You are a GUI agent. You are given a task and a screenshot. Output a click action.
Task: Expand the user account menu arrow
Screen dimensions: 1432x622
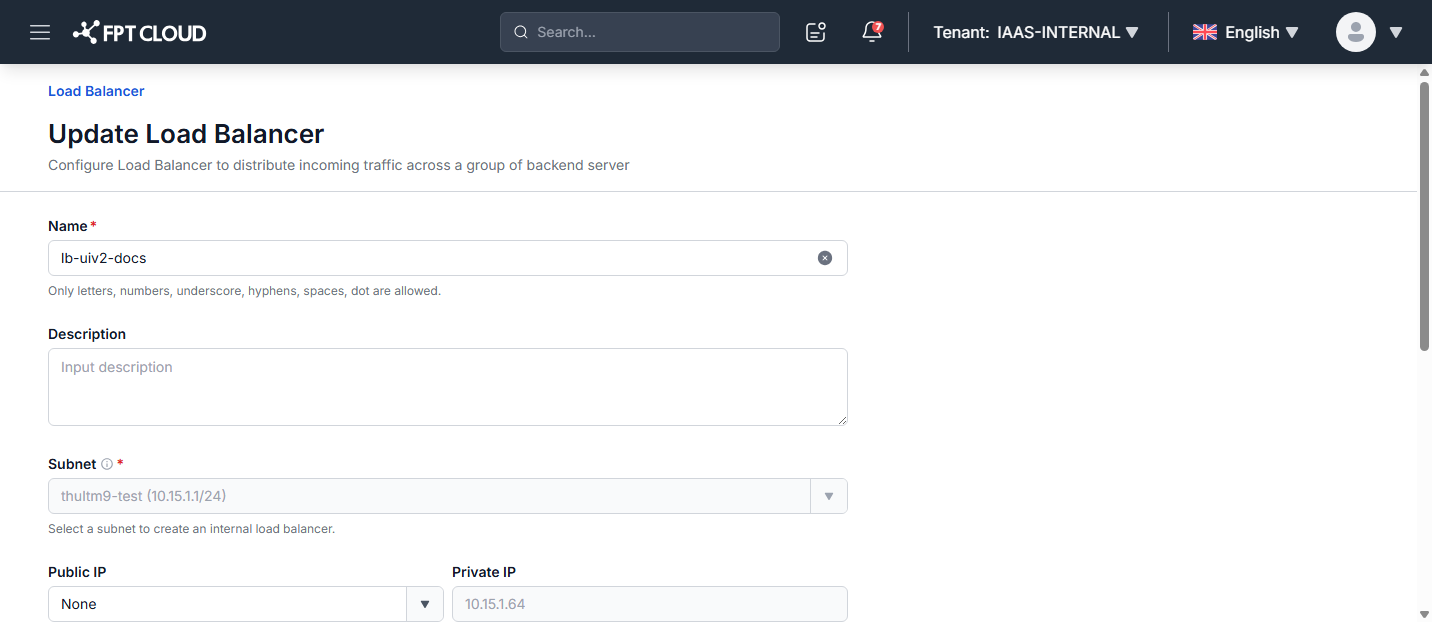[x=1396, y=32]
